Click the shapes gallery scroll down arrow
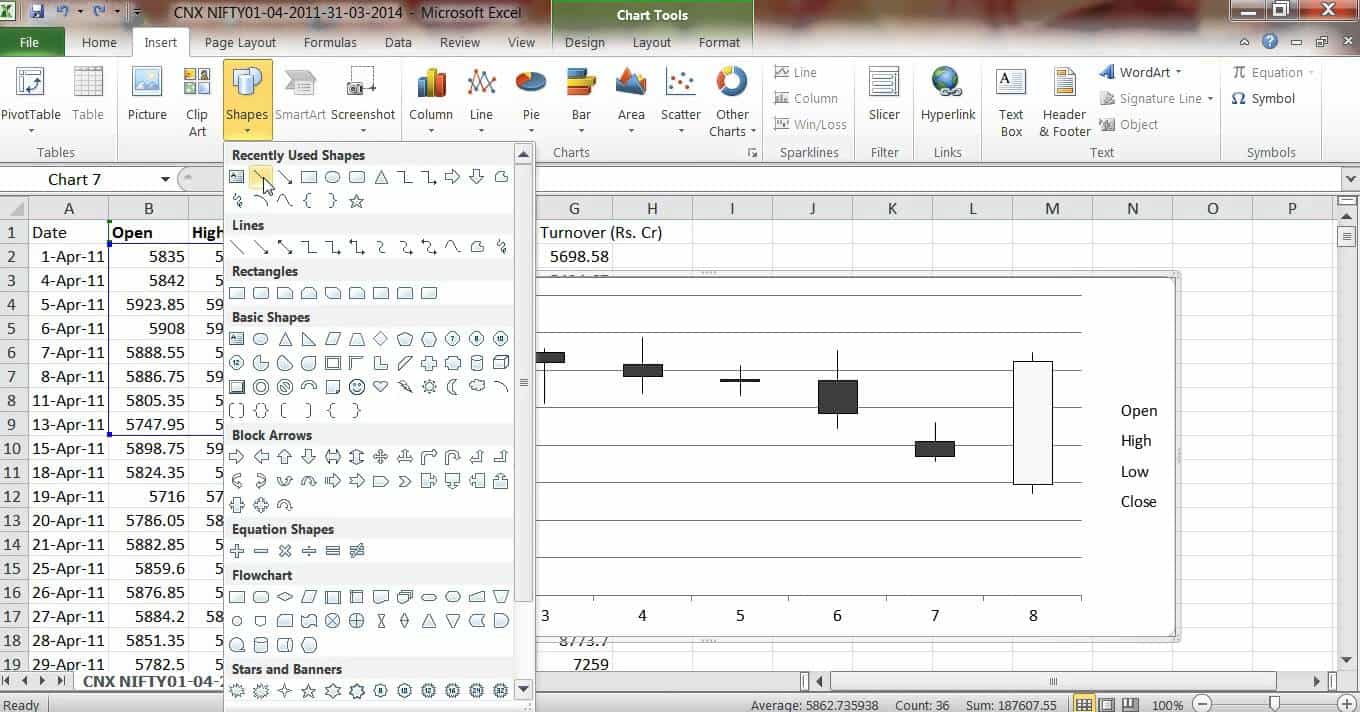The image size is (1360, 712). click(523, 690)
